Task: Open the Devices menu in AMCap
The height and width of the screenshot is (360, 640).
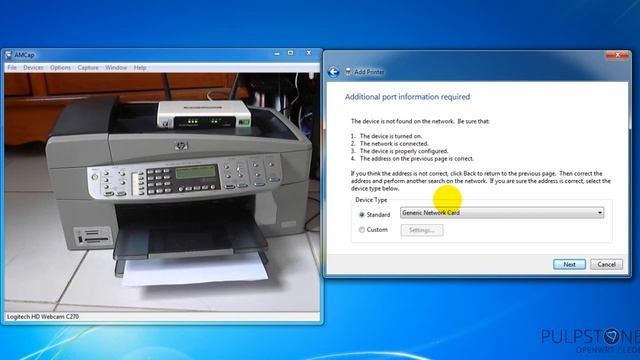Action: click(x=33, y=67)
